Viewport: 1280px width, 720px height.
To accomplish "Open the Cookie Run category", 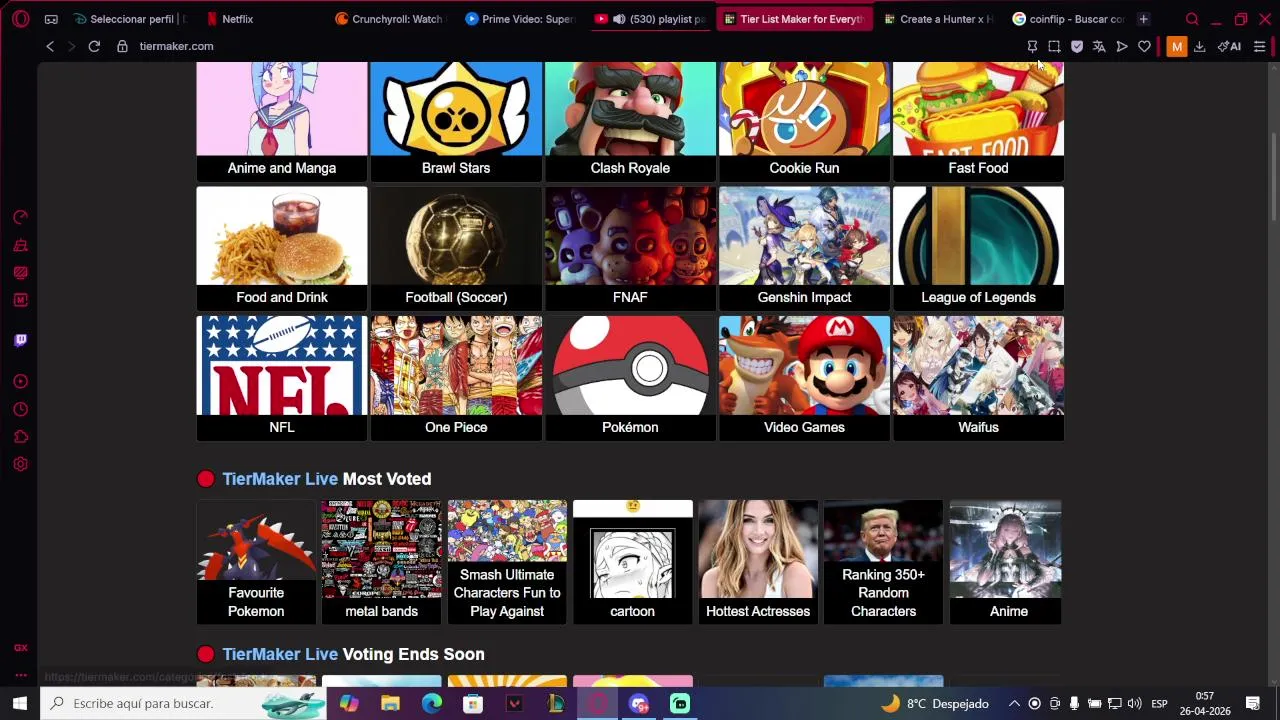I will [804, 122].
